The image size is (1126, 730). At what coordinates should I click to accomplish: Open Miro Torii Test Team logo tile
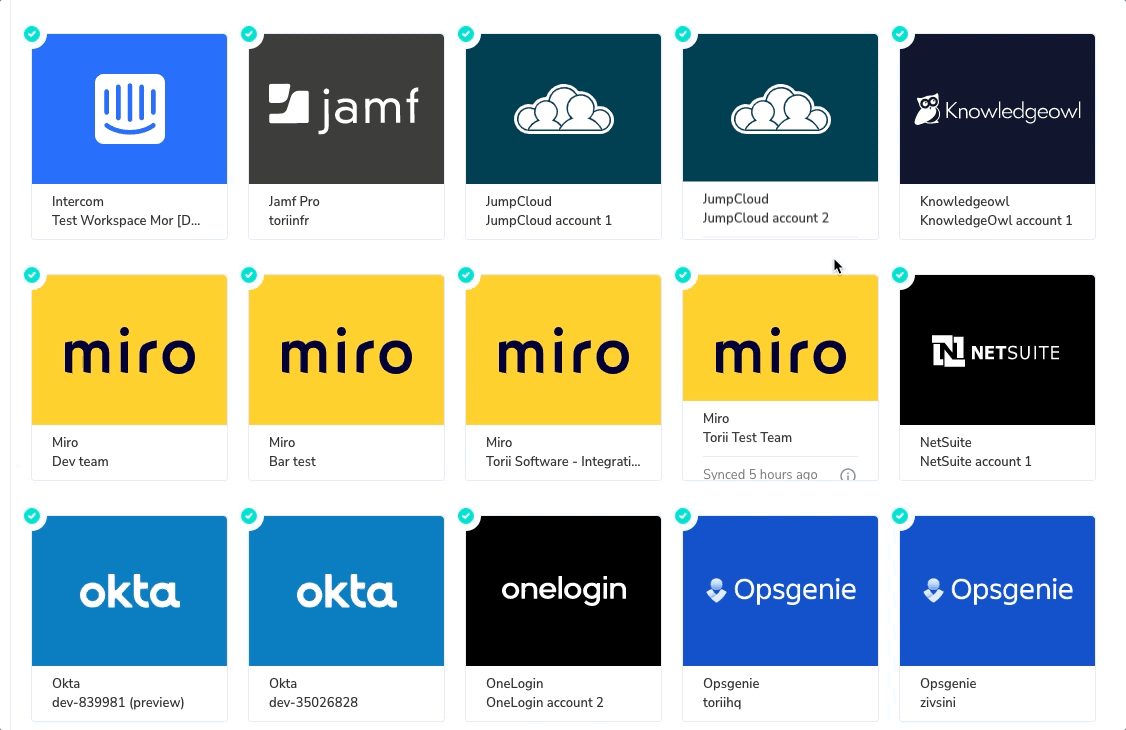[x=780, y=337]
